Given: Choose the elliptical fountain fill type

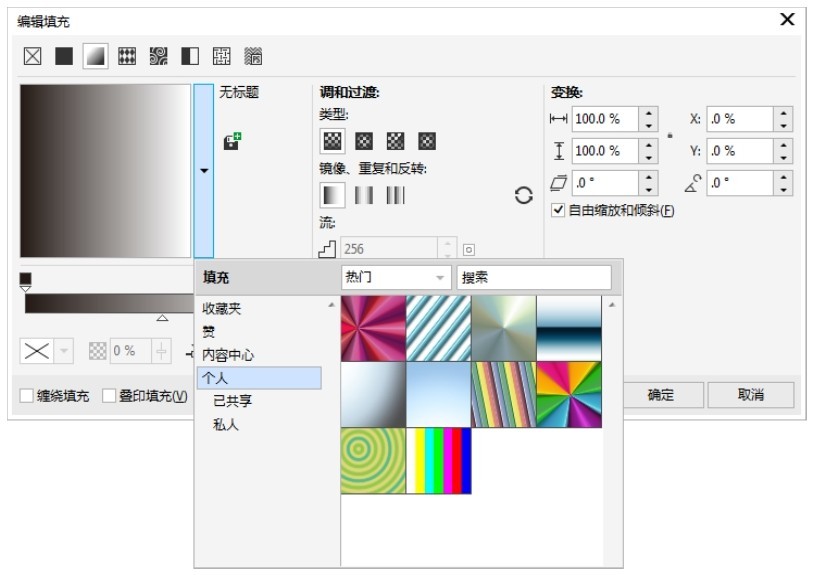Looking at the screenshot, I should click(x=364, y=141).
